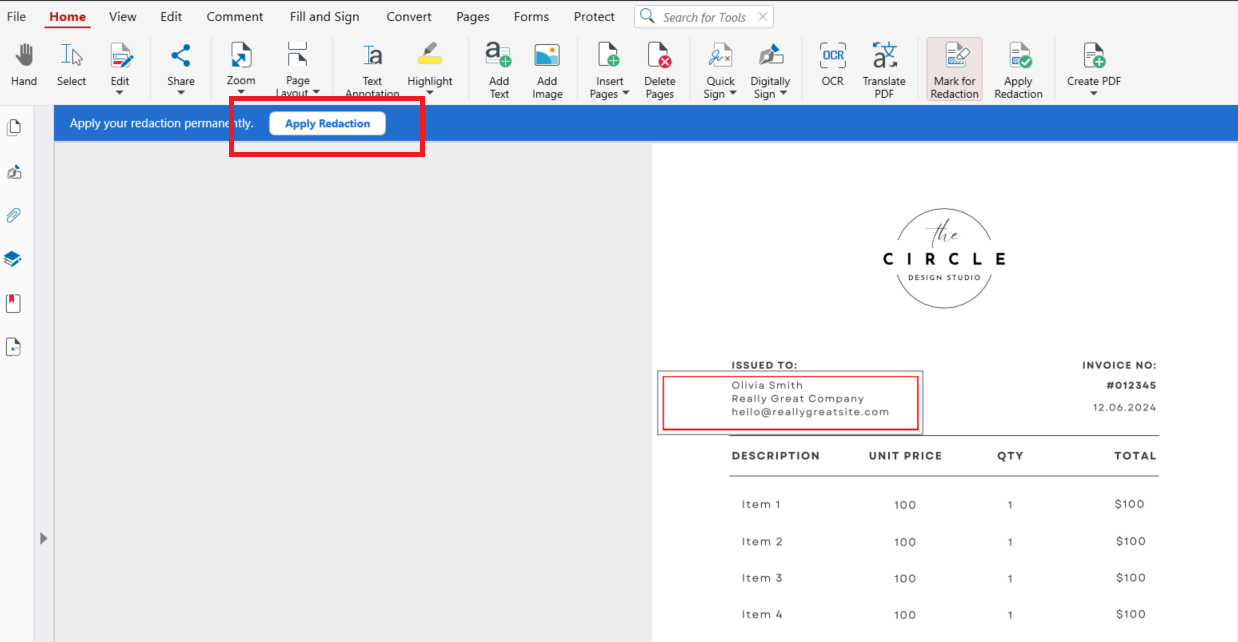Expand the Create PDF dropdown arrow
The image size is (1238, 642).
tap(1093, 93)
